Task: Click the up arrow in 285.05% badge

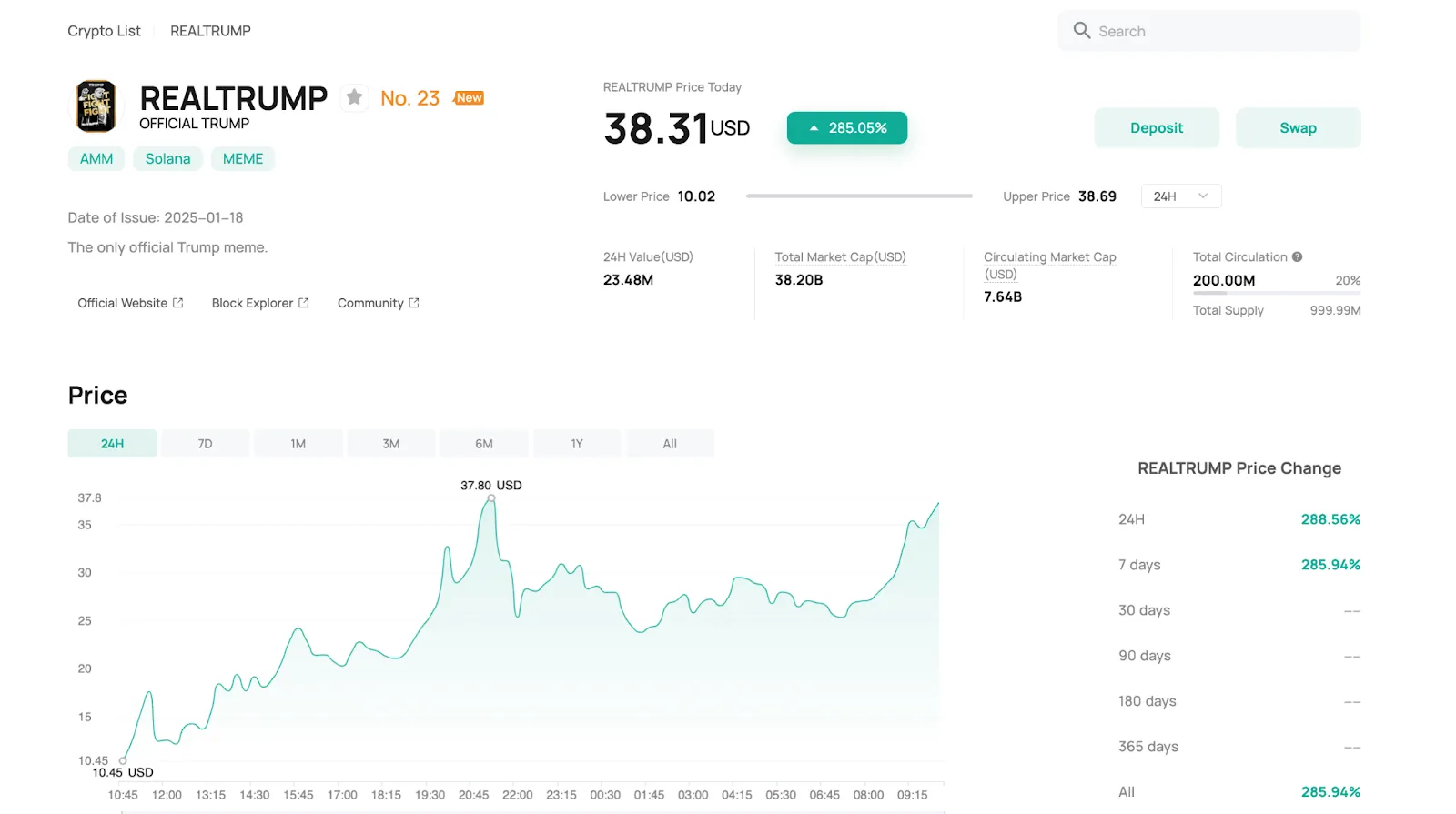Action: click(x=814, y=128)
